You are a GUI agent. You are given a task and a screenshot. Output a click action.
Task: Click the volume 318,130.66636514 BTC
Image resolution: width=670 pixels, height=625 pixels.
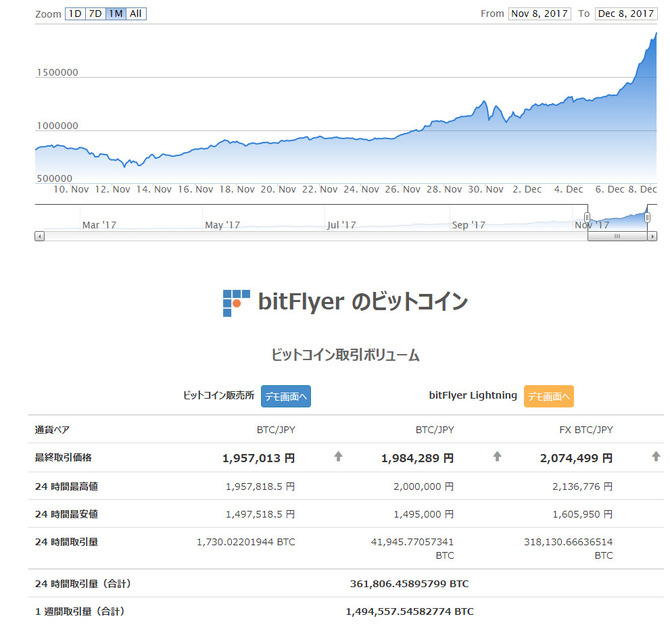pyautogui.click(x=569, y=549)
